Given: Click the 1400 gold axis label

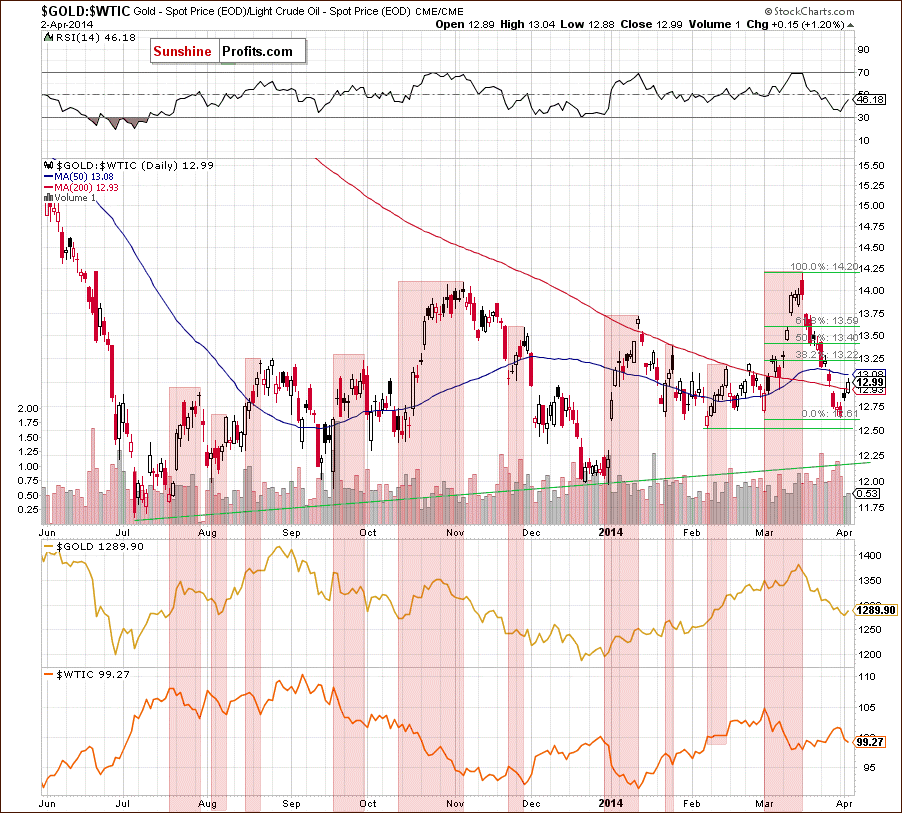Looking at the screenshot, I should [869, 556].
